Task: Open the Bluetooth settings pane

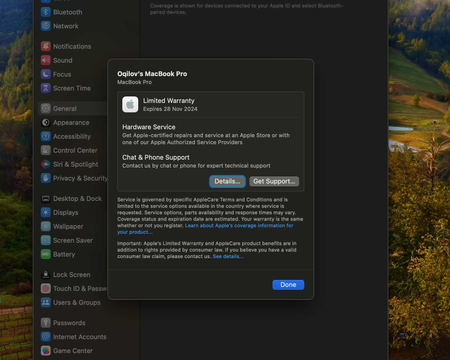Action: click(x=68, y=12)
